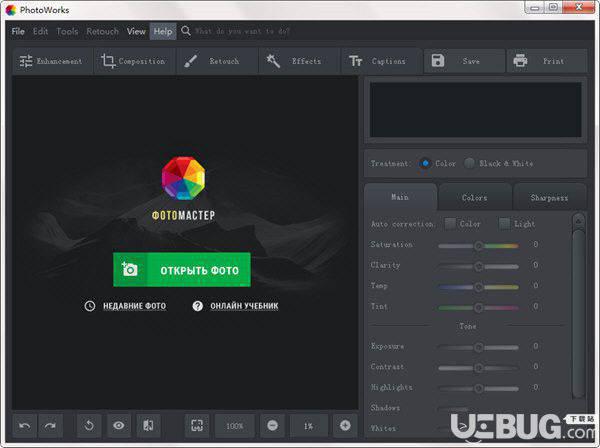Click the Clarity slider handle

tap(478, 266)
